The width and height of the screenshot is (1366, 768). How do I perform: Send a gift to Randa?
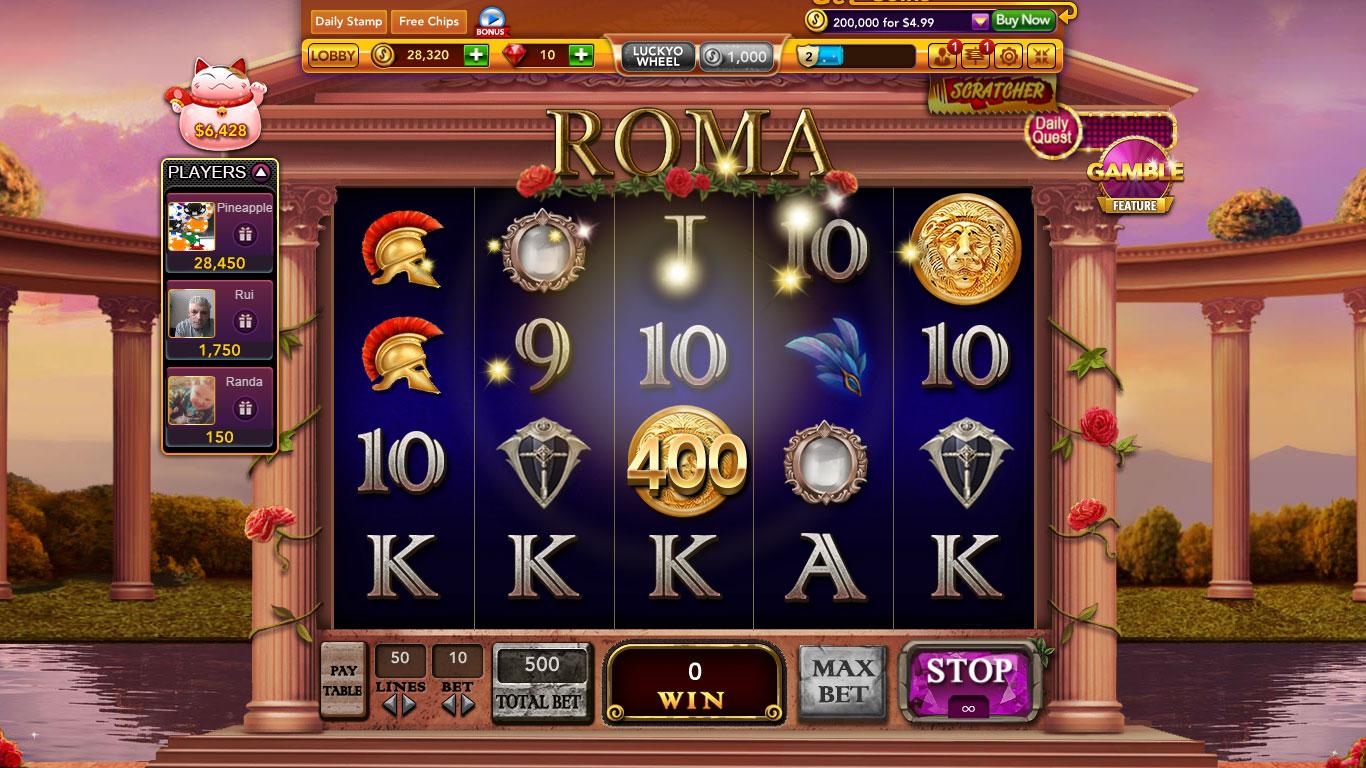(x=244, y=408)
